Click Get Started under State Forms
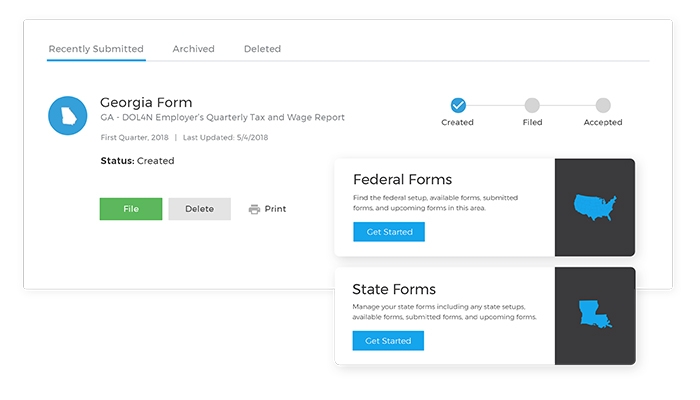Image resolution: width=700 pixels, height=400 pixels. [388, 341]
